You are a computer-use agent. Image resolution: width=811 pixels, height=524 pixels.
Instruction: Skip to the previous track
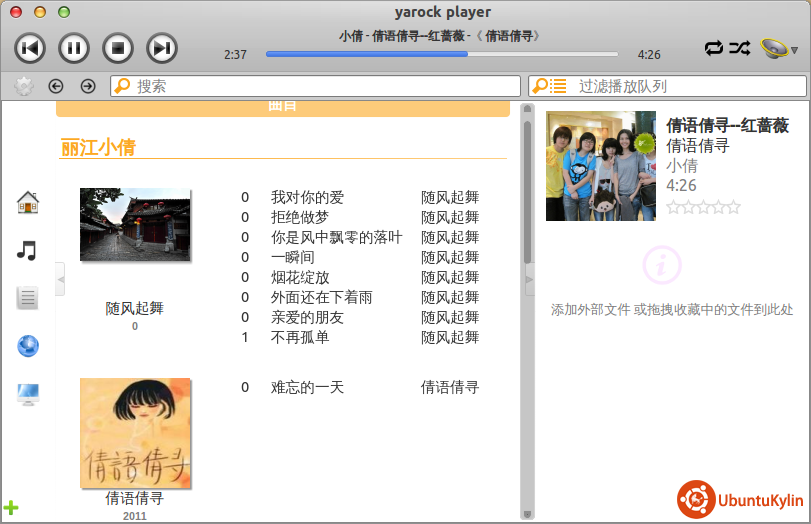tap(30, 47)
